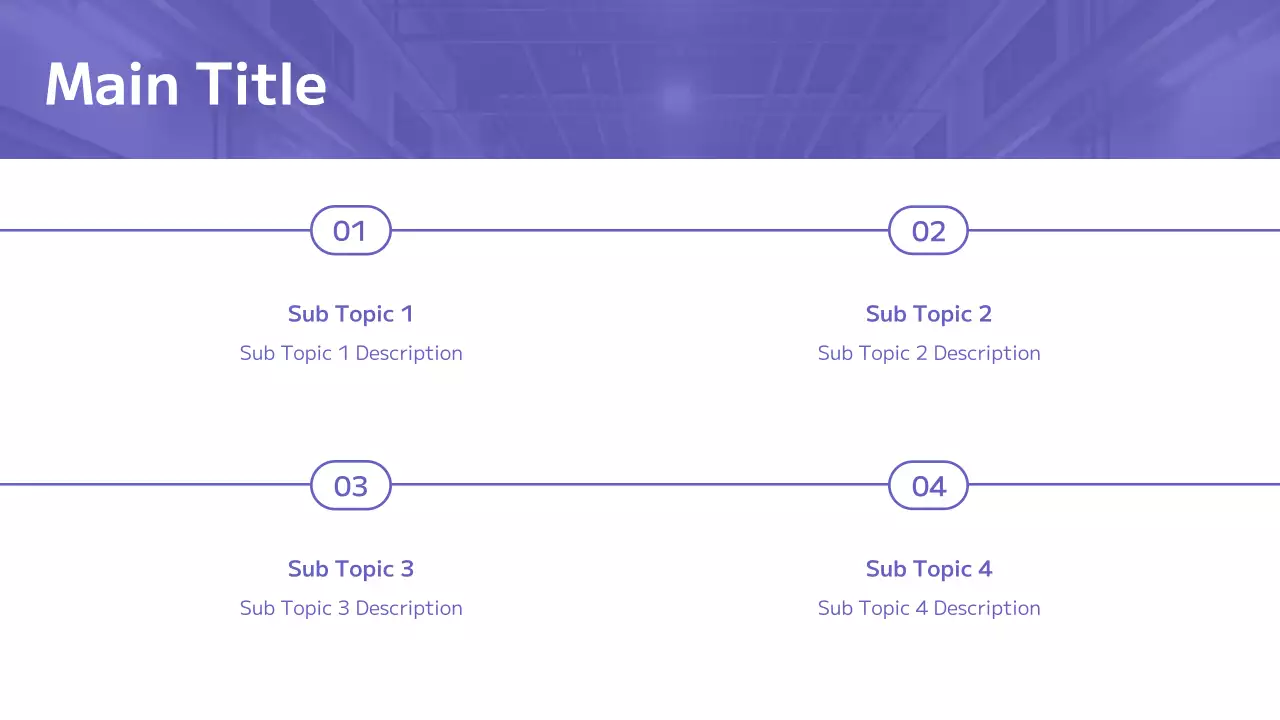Click the 04 rounded badge
1280x720 pixels.
click(x=928, y=486)
